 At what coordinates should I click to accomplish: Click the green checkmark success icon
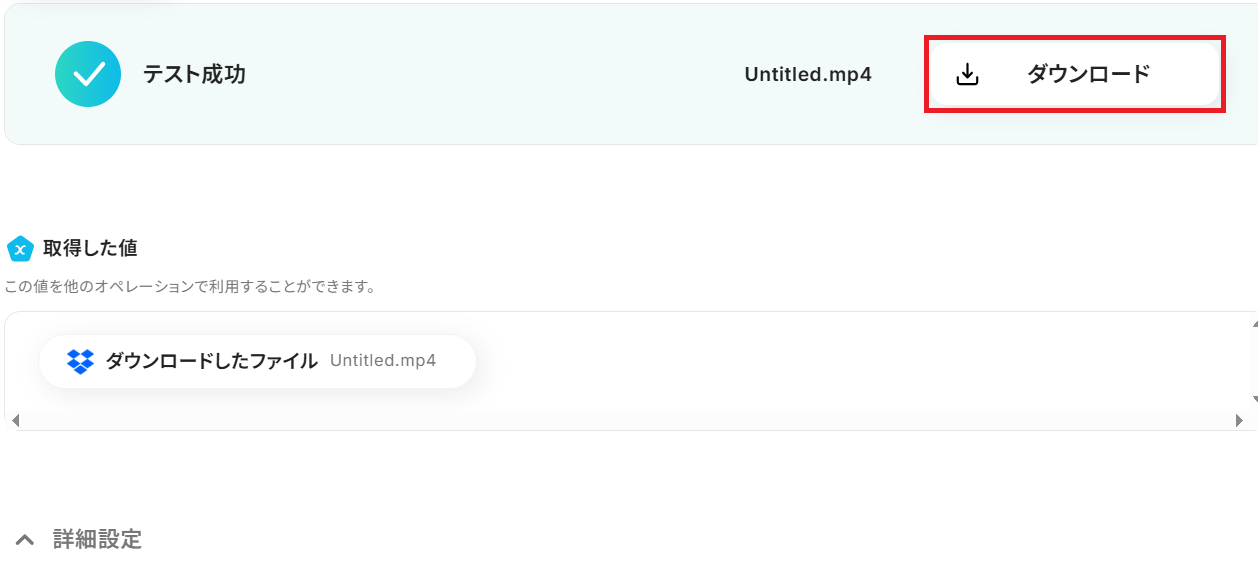[88, 74]
